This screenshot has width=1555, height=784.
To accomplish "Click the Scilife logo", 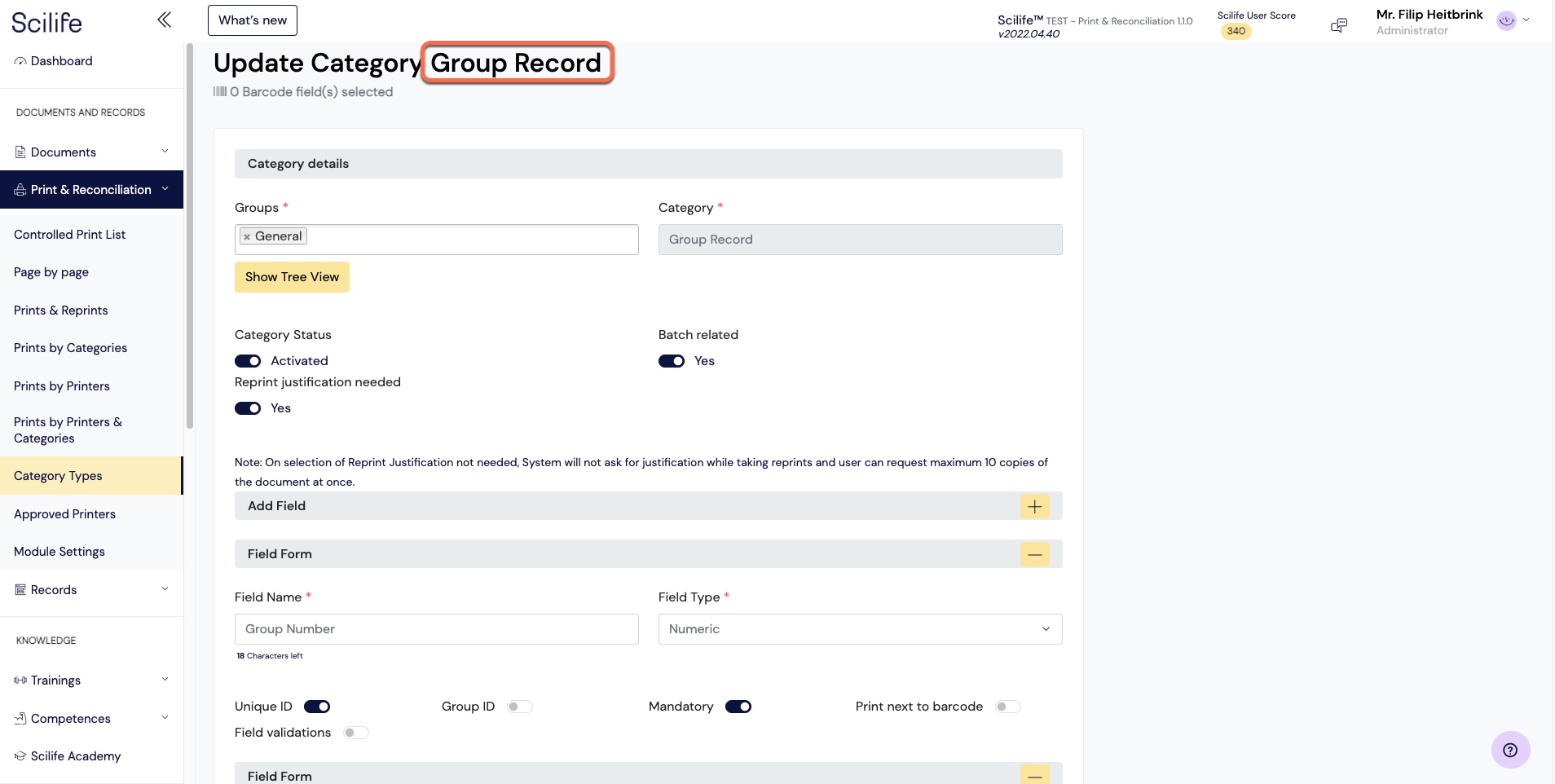I will click(47, 22).
